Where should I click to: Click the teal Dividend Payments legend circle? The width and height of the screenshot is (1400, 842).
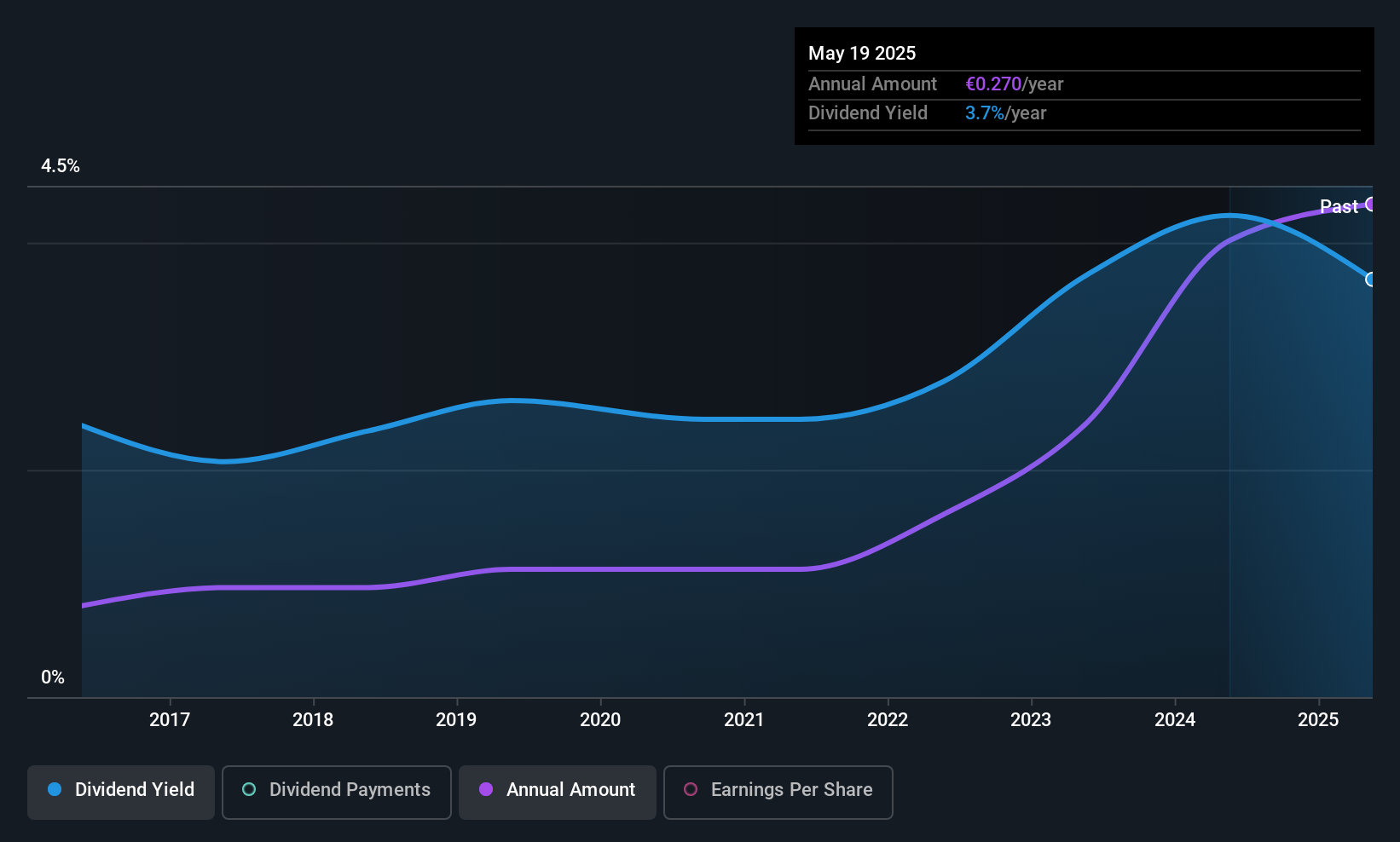click(249, 789)
